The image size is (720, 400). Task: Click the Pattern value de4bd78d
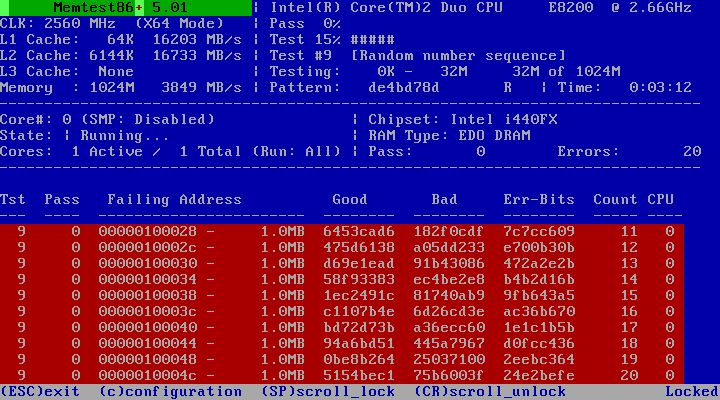pyautogui.click(x=404, y=88)
